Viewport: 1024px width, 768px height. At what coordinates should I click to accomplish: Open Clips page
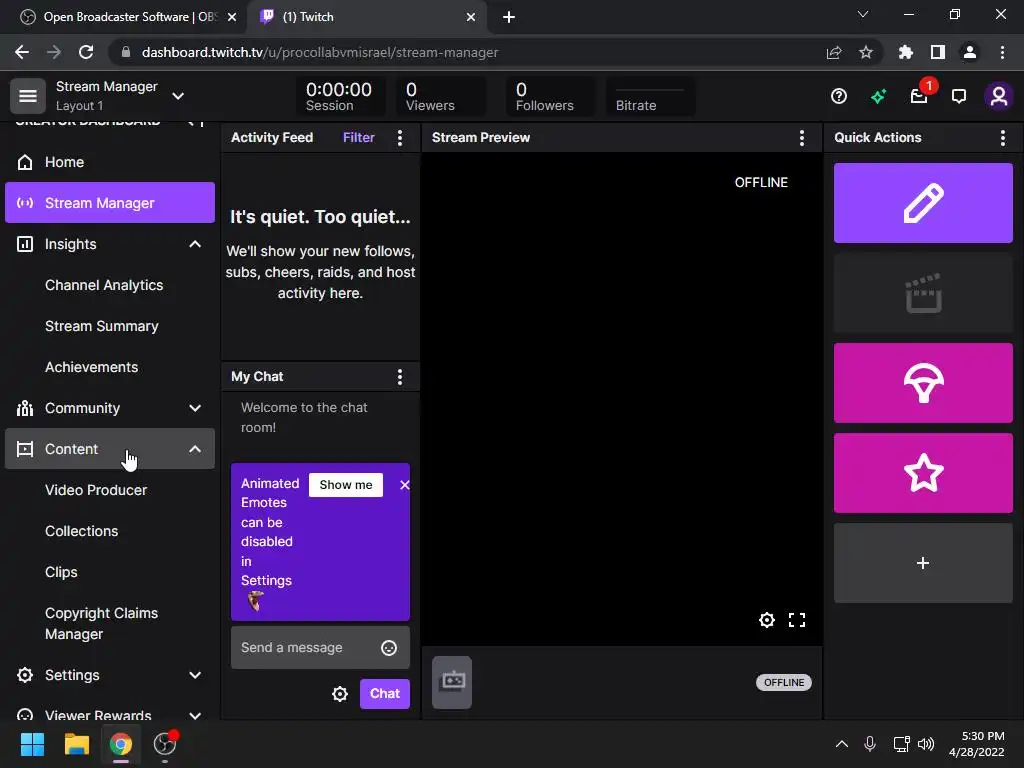tap(61, 573)
